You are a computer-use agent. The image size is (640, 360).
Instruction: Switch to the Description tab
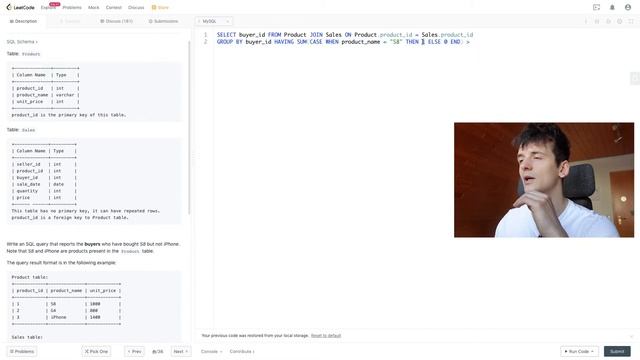pos(23,21)
